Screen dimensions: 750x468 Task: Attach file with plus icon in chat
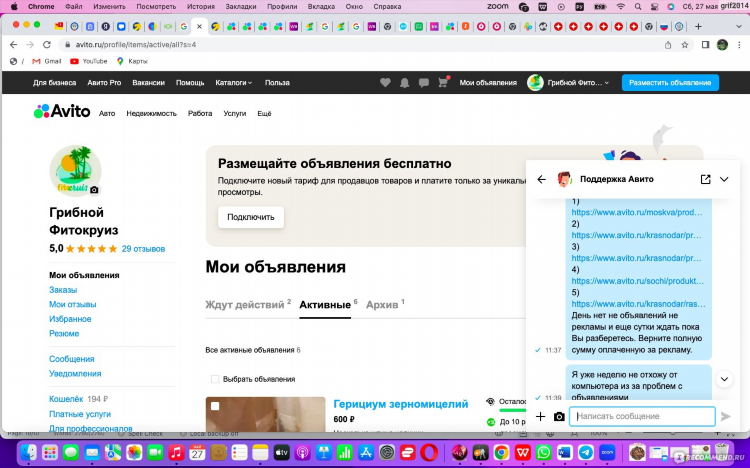click(x=540, y=416)
